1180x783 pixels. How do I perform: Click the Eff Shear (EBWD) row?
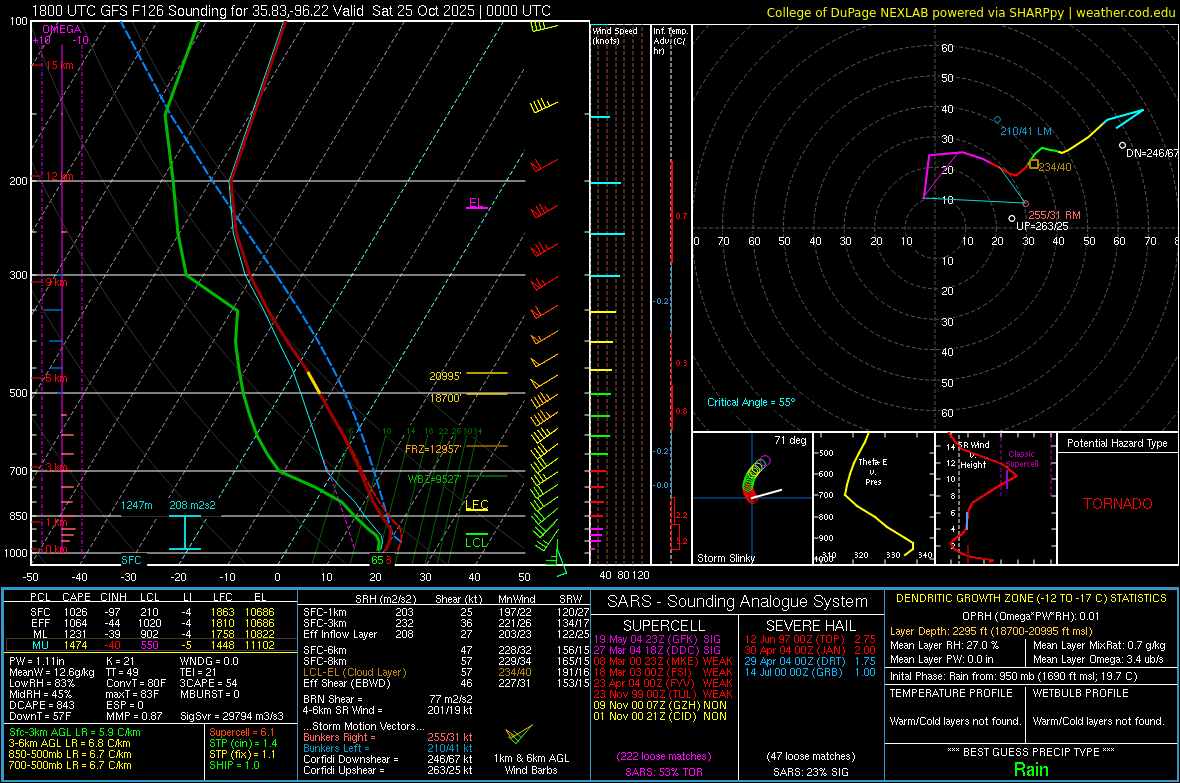tap(446, 684)
